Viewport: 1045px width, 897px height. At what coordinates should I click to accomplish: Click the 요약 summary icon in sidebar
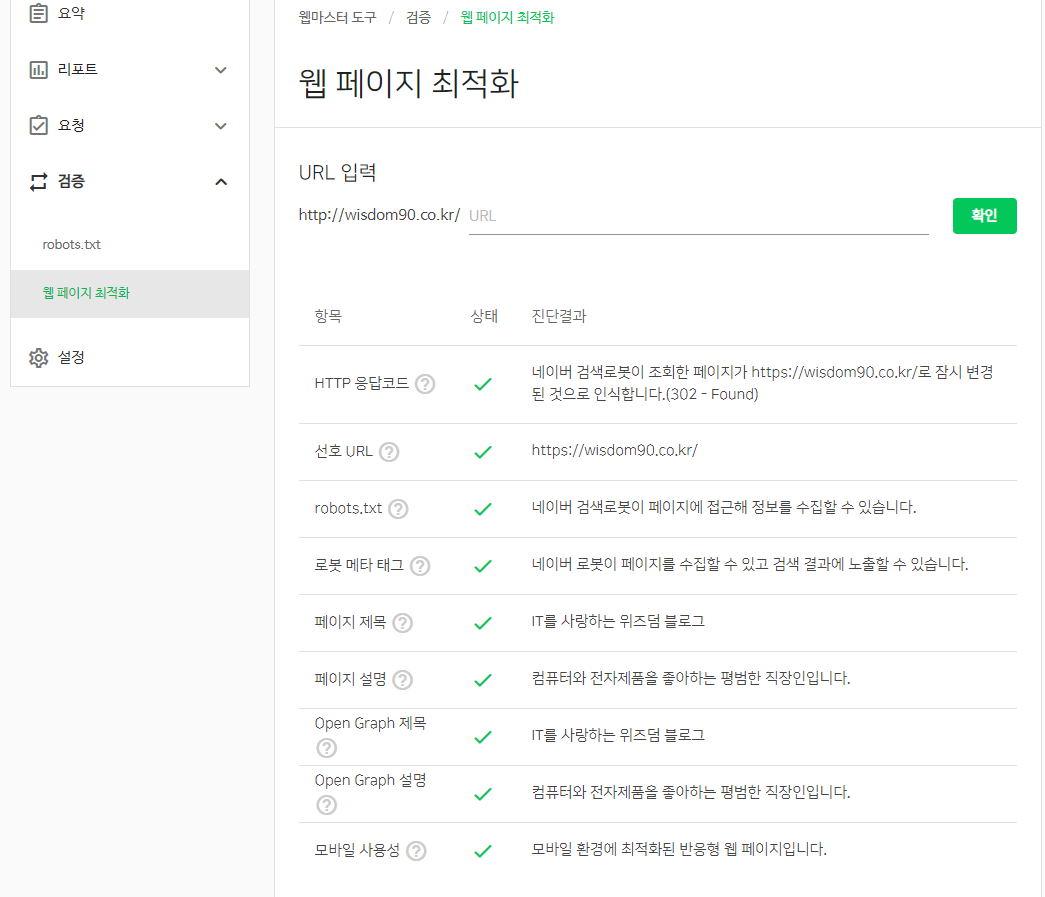point(38,13)
